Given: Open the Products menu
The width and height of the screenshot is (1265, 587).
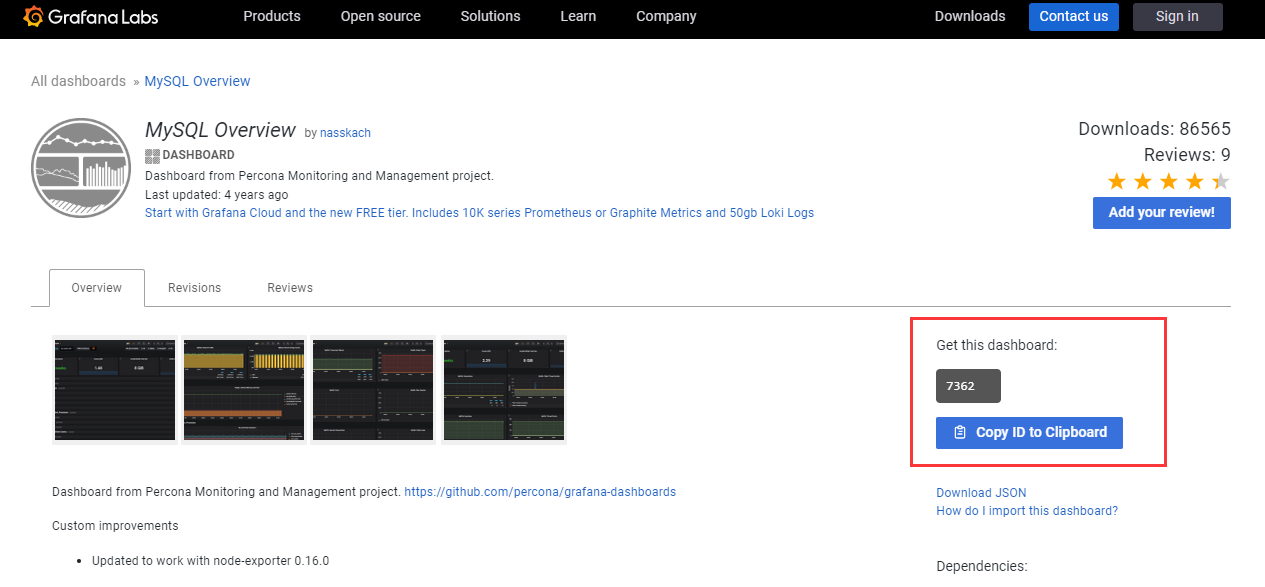Looking at the screenshot, I should (272, 16).
